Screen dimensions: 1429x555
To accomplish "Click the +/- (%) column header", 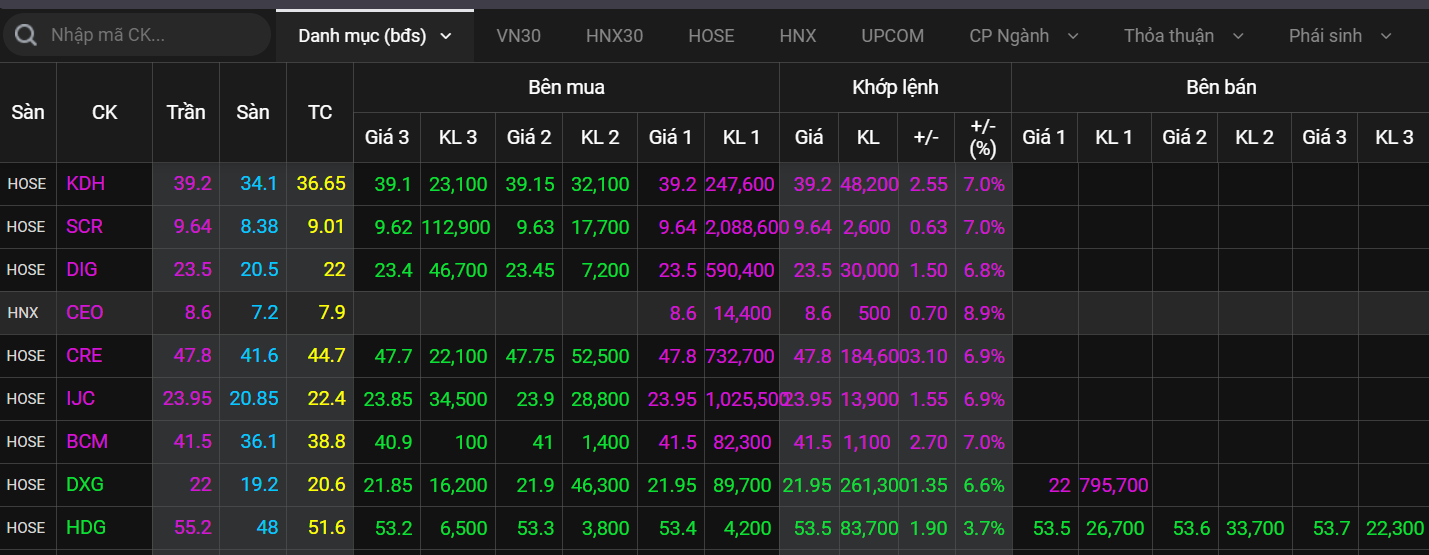I will tap(983, 137).
